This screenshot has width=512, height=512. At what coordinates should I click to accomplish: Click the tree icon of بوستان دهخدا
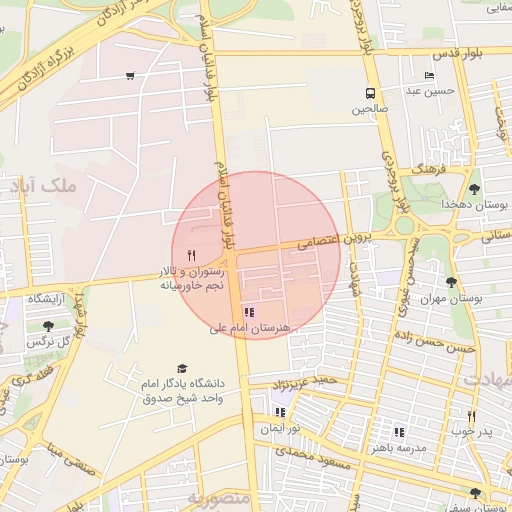pyautogui.click(x=474, y=189)
